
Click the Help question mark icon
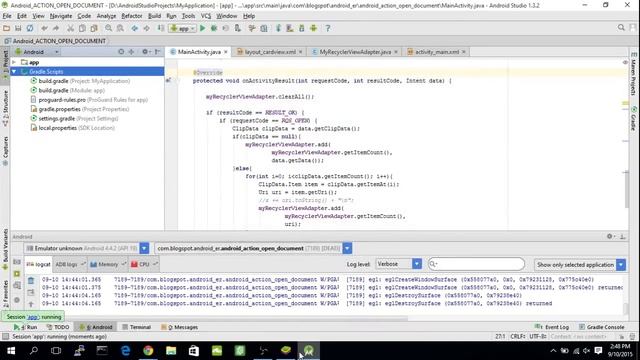click(x=328, y=28)
